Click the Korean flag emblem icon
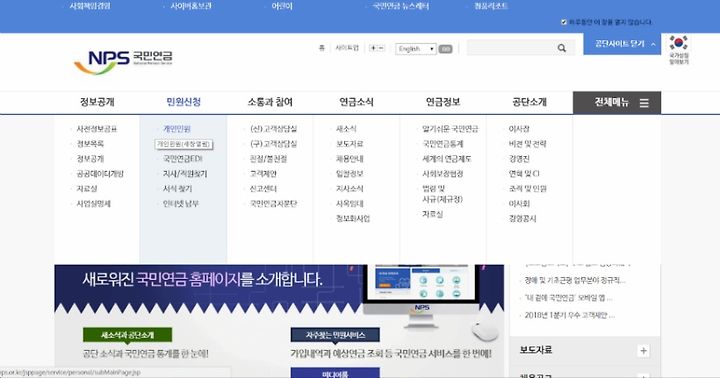The image size is (720, 378). (x=678, y=43)
